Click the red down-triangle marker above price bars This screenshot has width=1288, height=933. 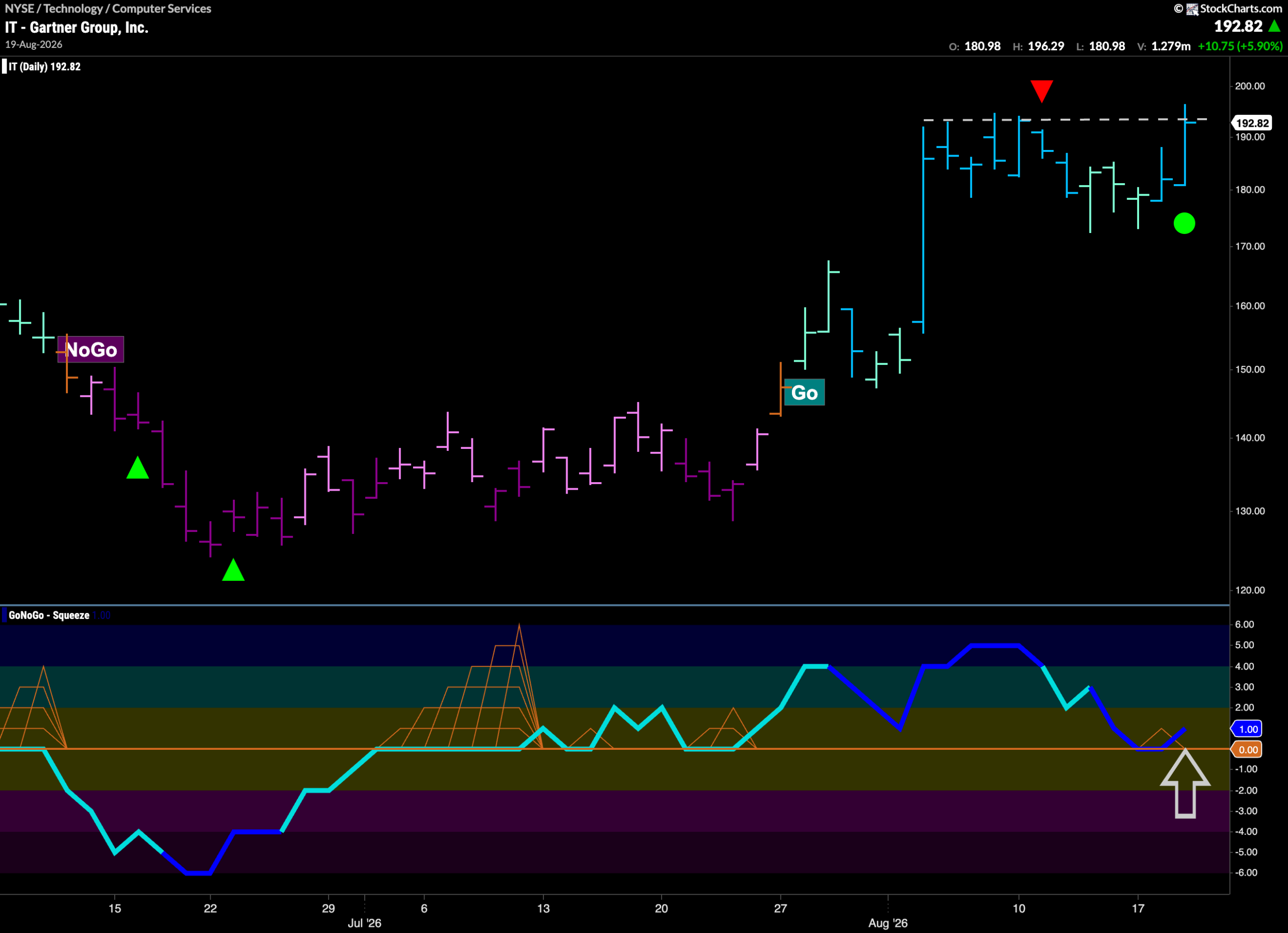pyautogui.click(x=1041, y=91)
